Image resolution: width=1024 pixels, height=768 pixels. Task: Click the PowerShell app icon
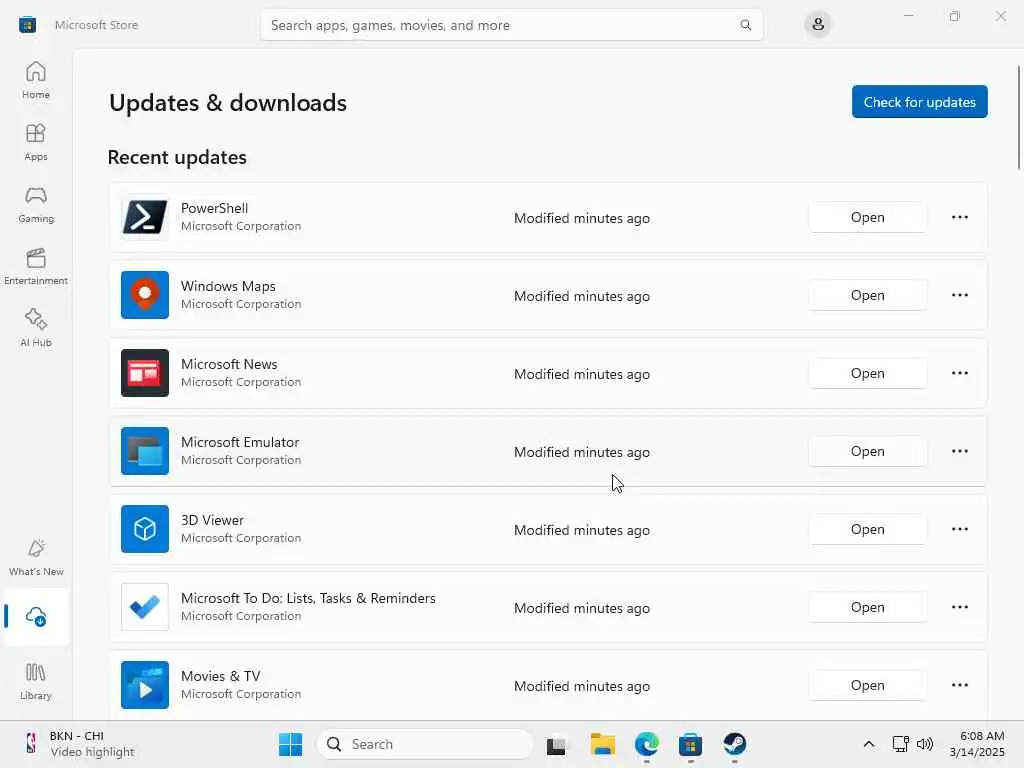(x=145, y=217)
